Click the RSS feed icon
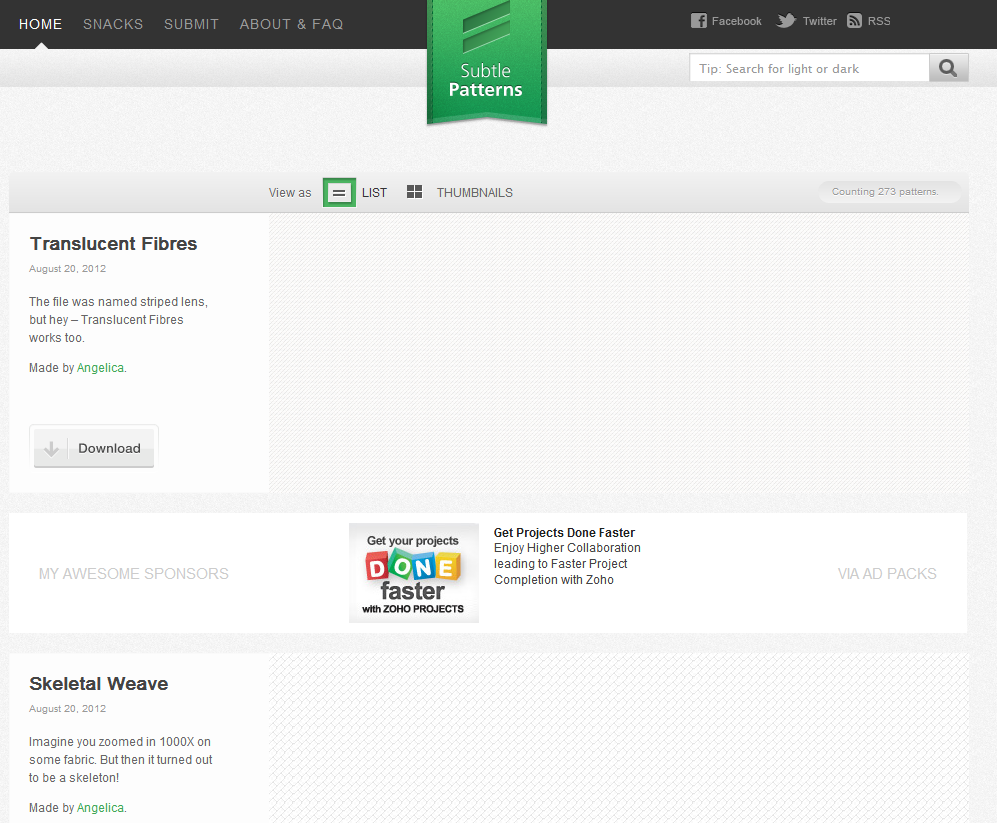Screen dimensions: 997x823 (x=855, y=21)
